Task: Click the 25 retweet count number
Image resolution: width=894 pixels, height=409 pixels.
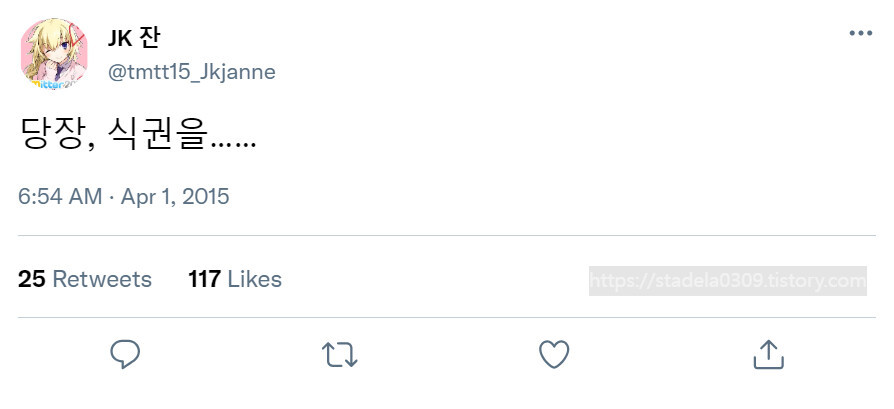Action: pyautogui.click(x=32, y=279)
